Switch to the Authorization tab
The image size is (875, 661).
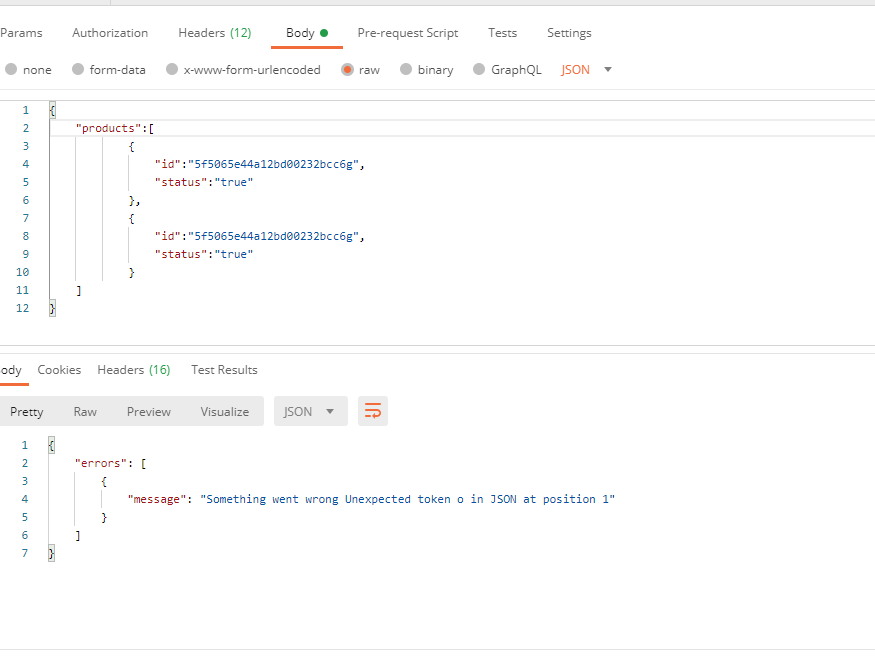click(110, 33)
